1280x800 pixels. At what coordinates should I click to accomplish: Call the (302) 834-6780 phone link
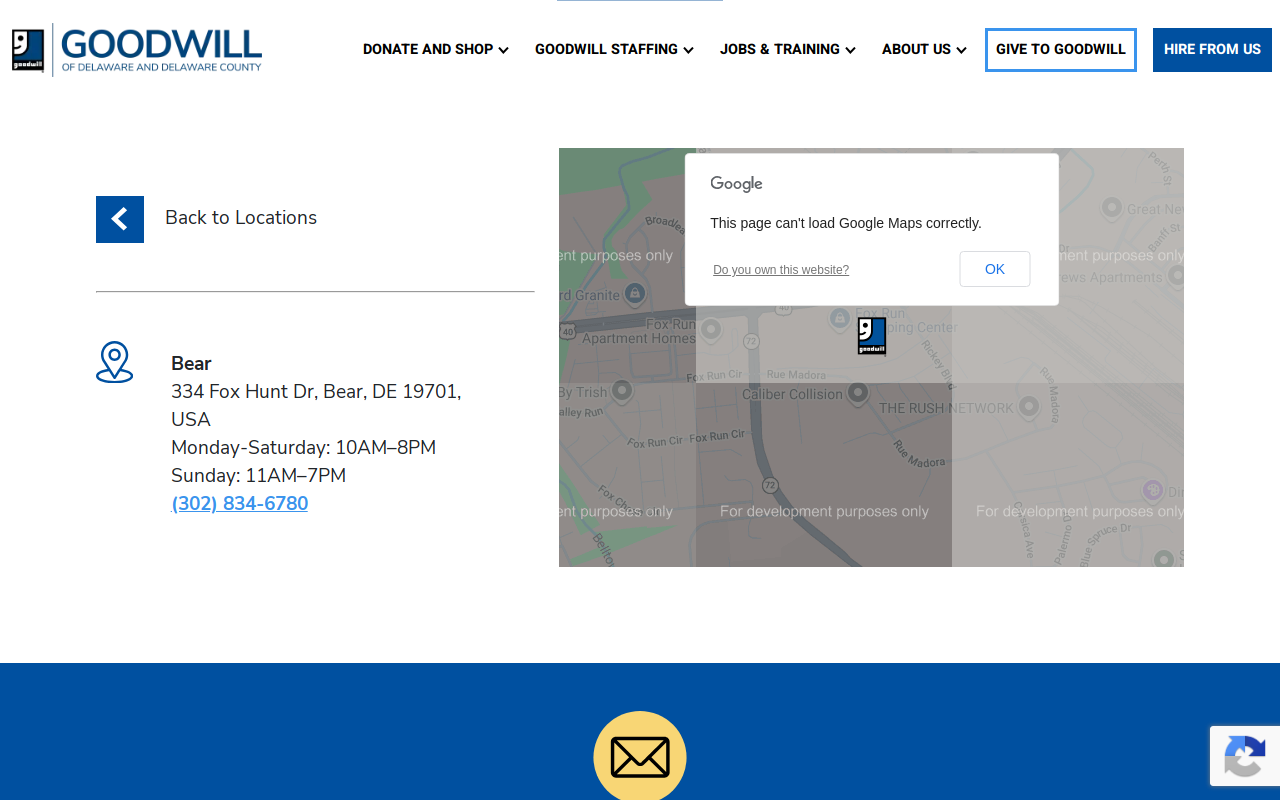point(240,503)
